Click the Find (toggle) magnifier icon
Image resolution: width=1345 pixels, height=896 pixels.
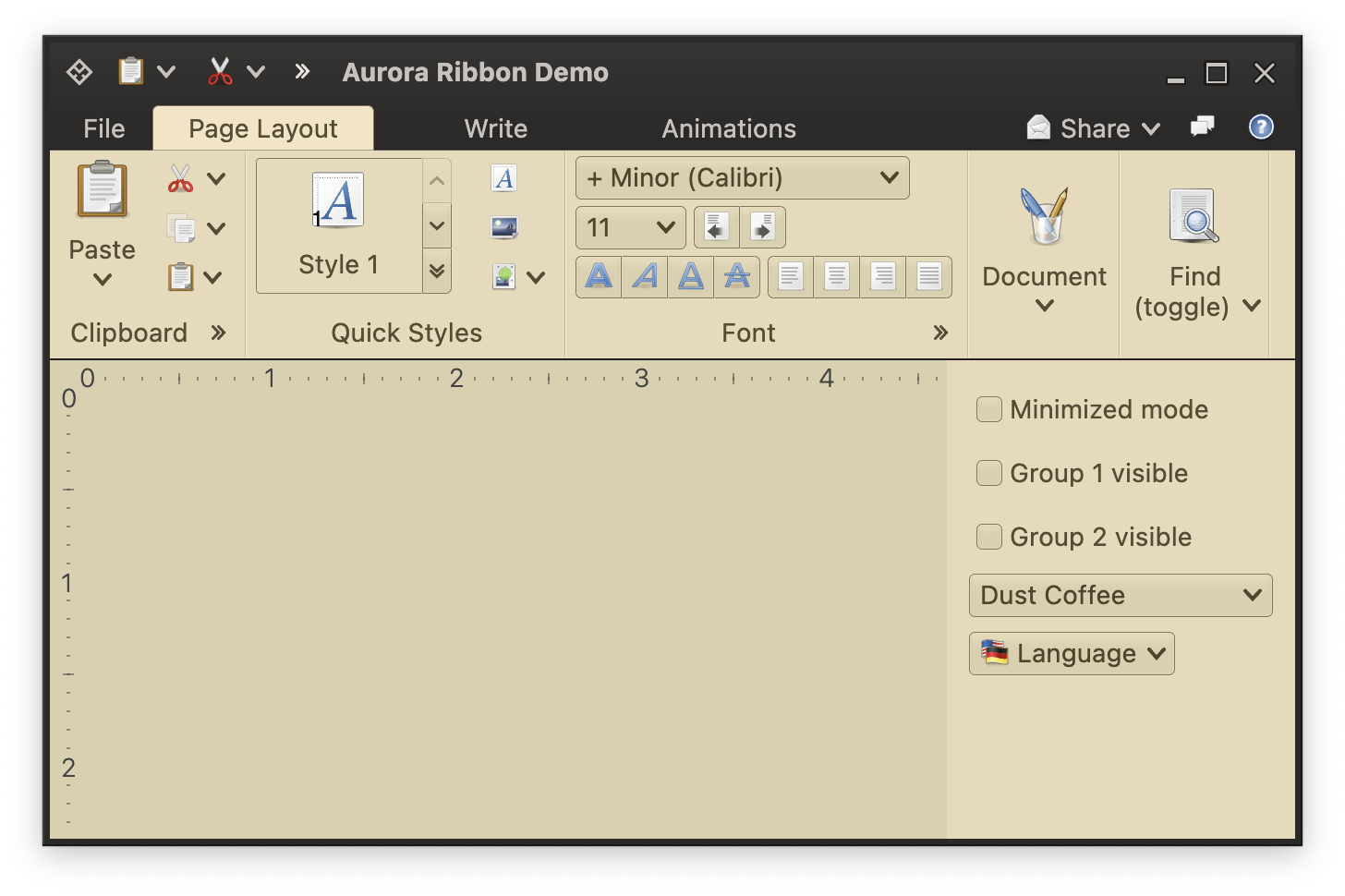(x=1194, y=215)
